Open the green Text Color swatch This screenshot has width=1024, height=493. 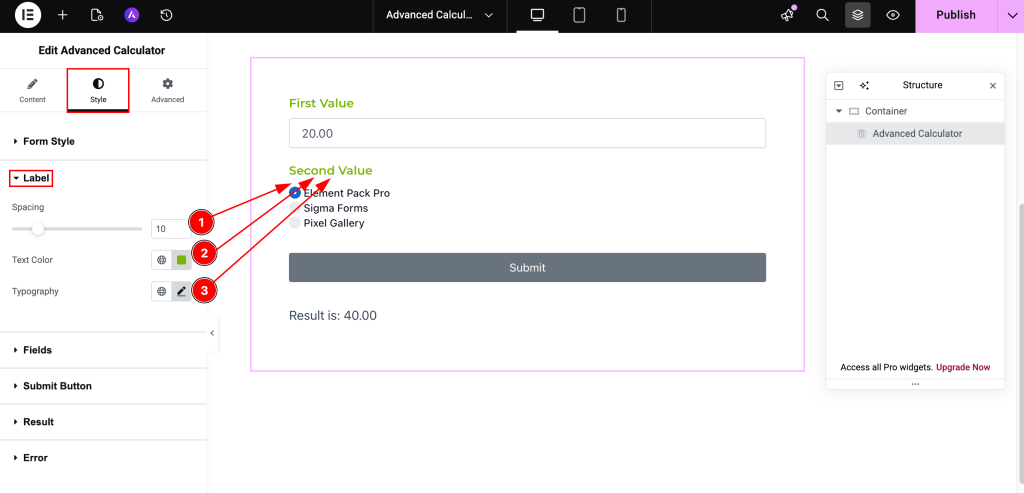coord(181,260)
